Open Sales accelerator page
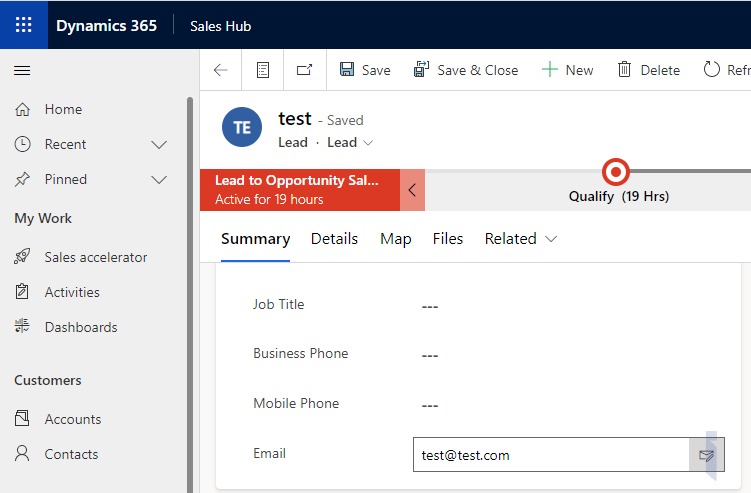751x493 pixels. pos(96,257)
